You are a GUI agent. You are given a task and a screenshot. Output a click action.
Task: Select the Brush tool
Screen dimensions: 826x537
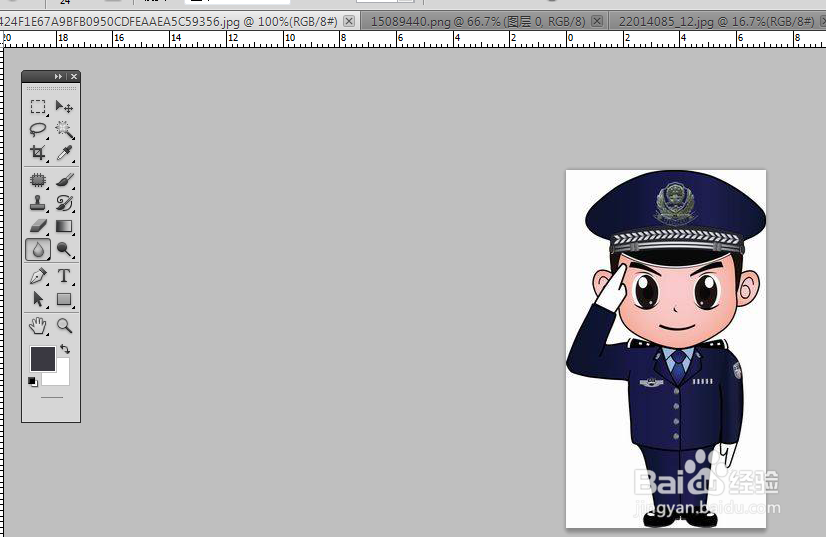coord(64,180)
